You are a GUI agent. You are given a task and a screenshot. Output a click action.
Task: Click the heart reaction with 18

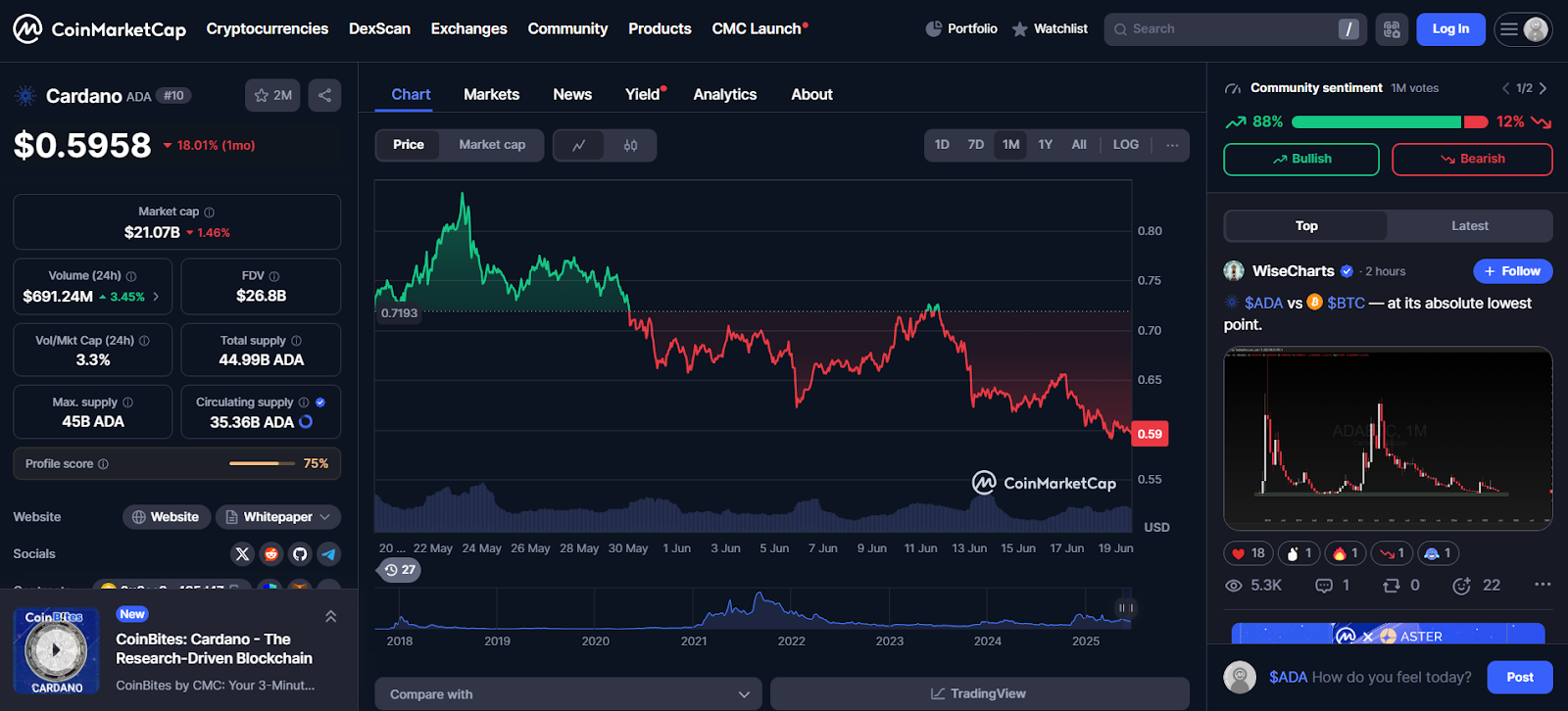click(1249, 553)
